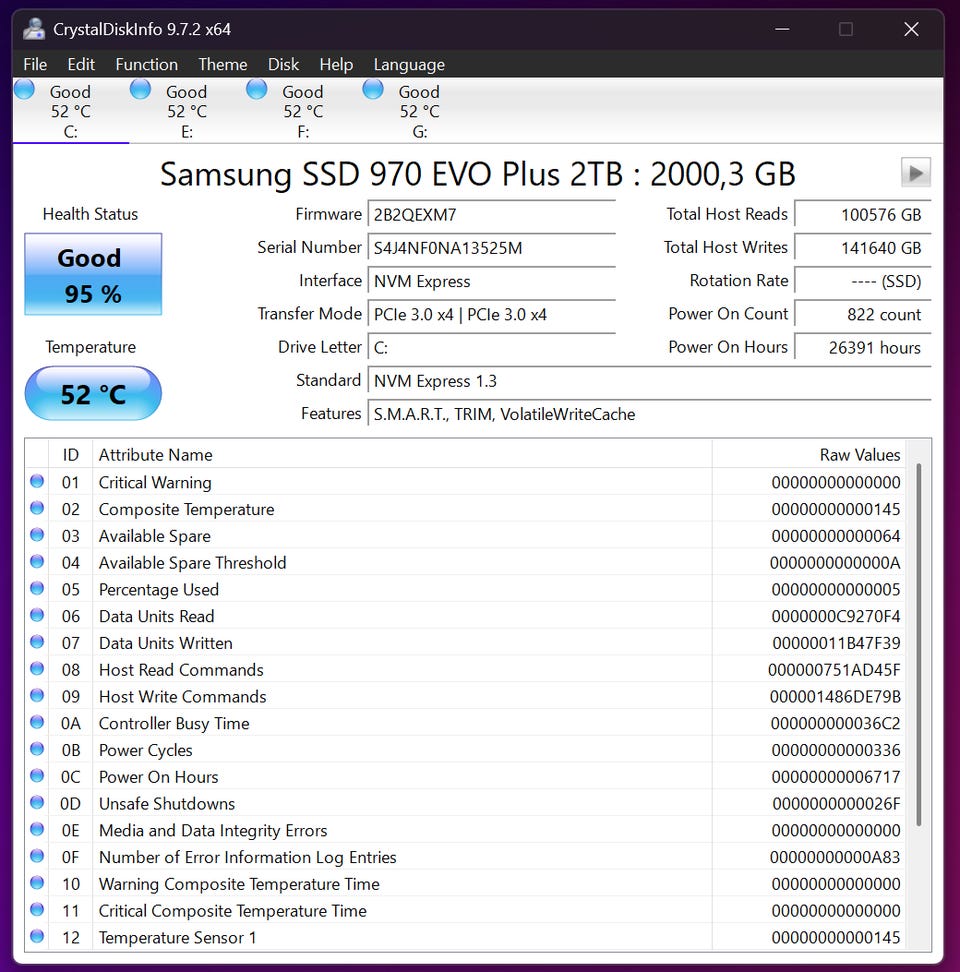960x972 pixels.
Task: Click status orb for Percentage Used row
Action: pyautogui.click(x=37, y=589)
